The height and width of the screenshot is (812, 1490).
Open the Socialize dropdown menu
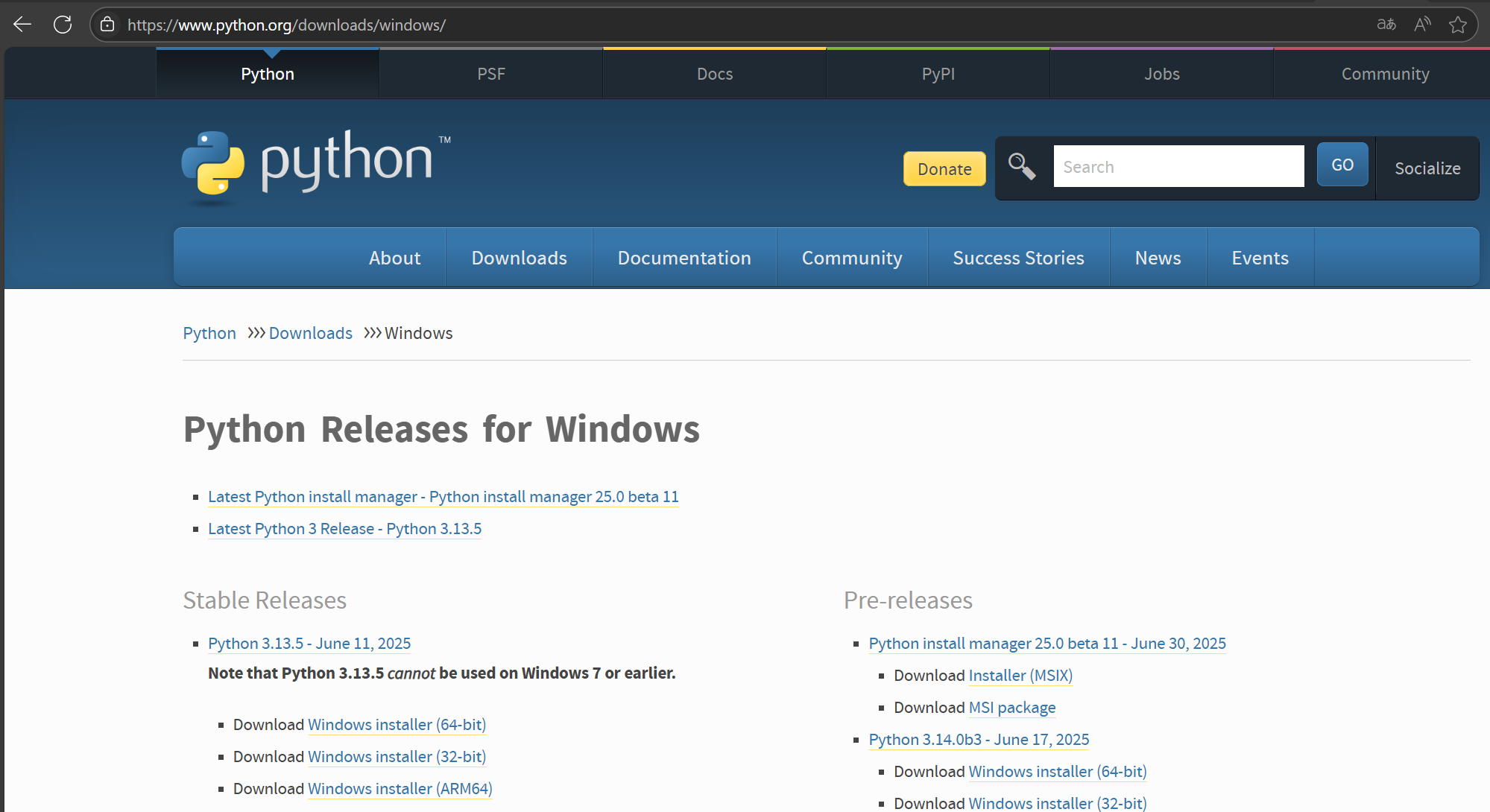[x=1427, y=168]
